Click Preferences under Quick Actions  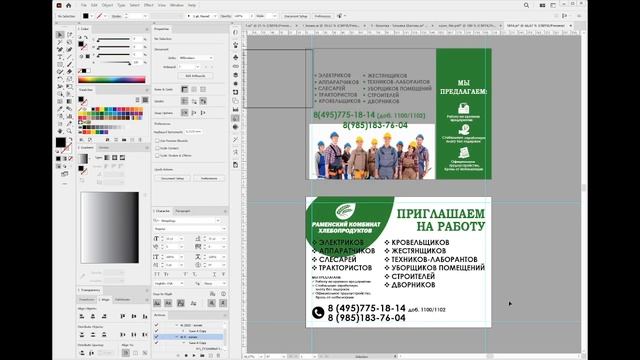[209, 178]
